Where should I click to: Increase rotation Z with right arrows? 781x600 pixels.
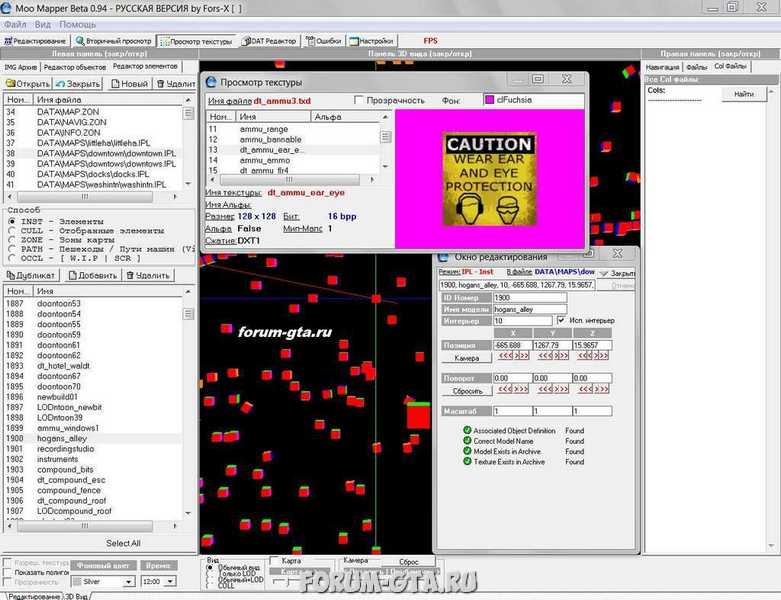[601, 389]
